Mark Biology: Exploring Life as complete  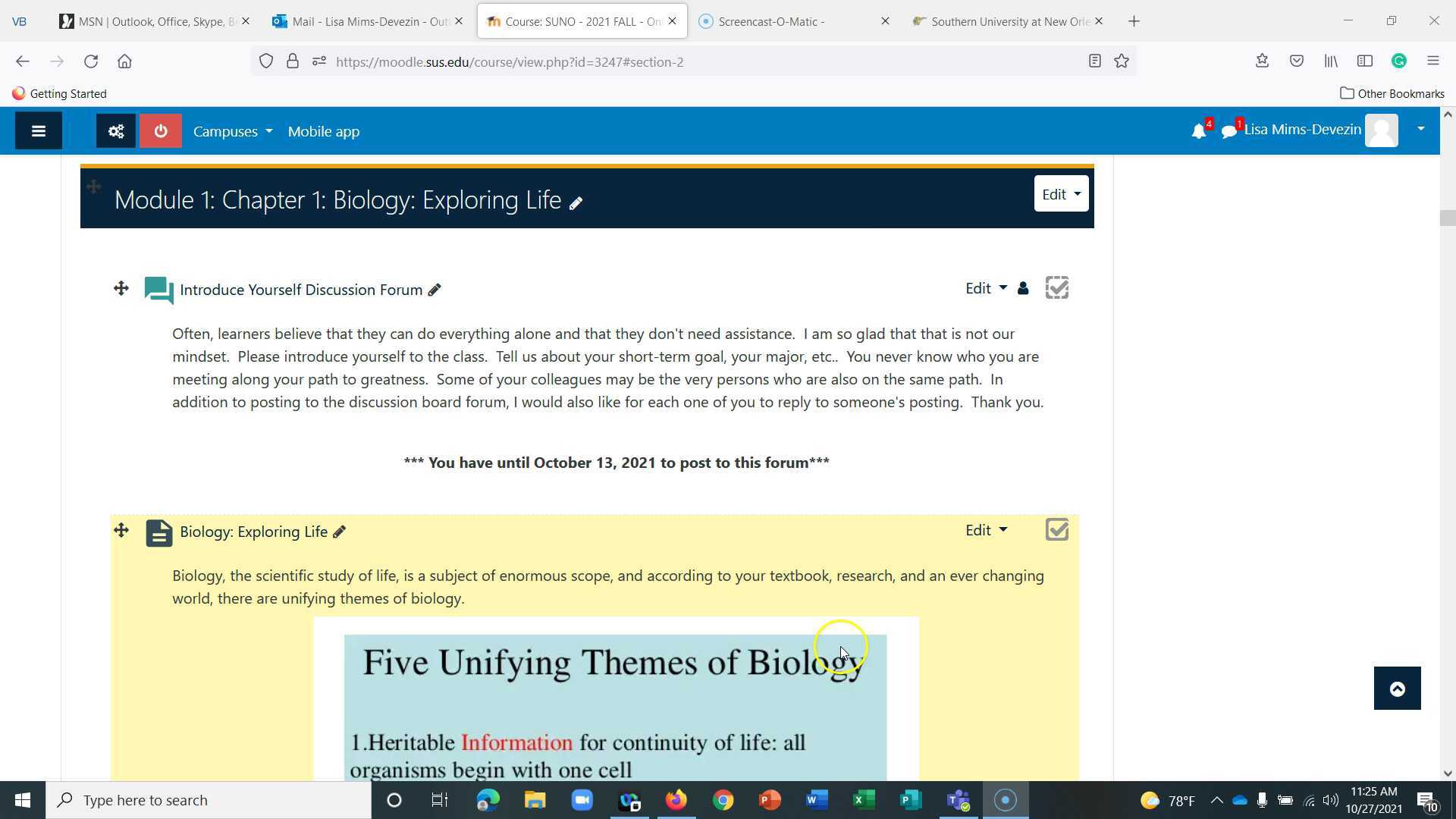pyautogui.click(x=1057, y=529)
